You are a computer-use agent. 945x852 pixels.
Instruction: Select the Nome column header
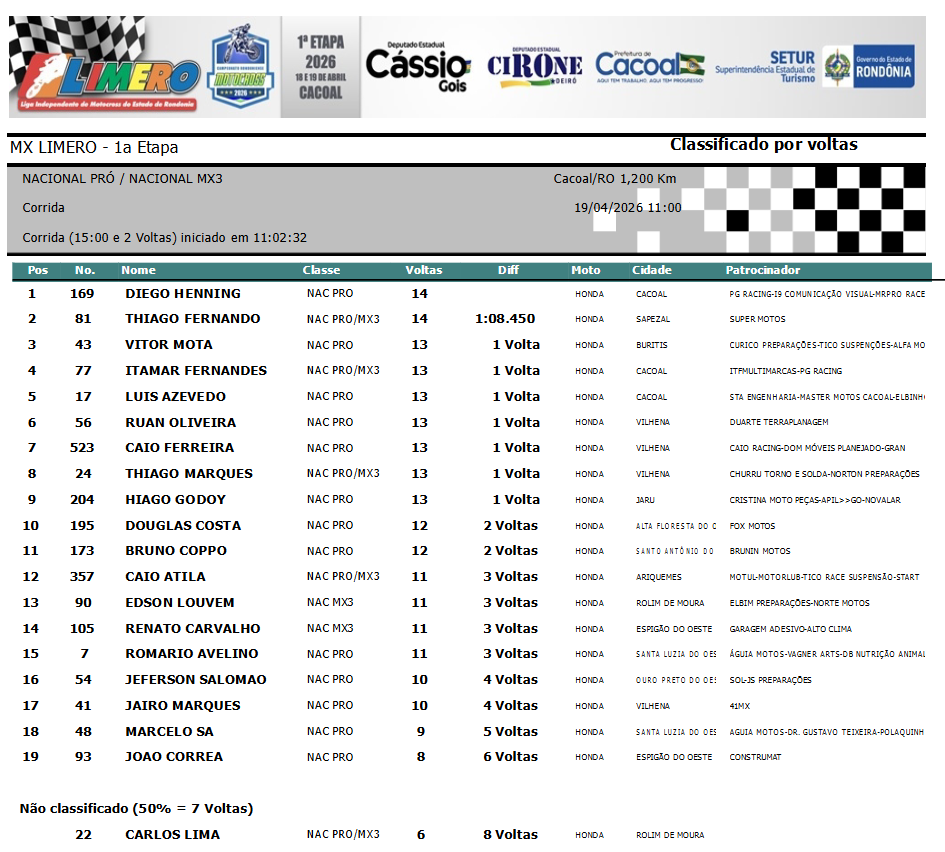[138, 270]
